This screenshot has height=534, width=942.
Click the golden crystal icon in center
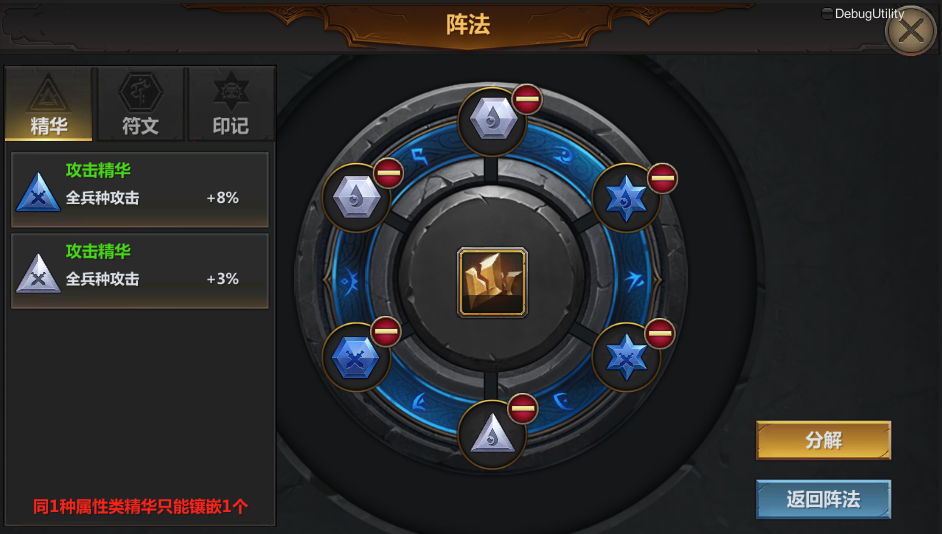pos(492,282)
